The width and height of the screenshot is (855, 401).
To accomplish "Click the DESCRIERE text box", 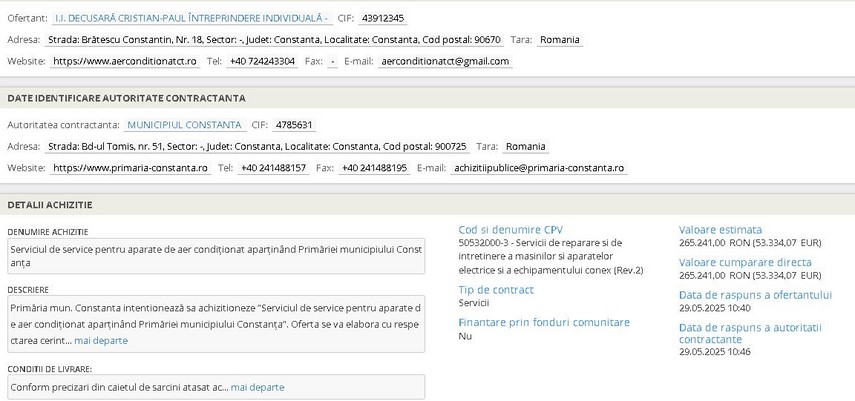I will (216, 324).
